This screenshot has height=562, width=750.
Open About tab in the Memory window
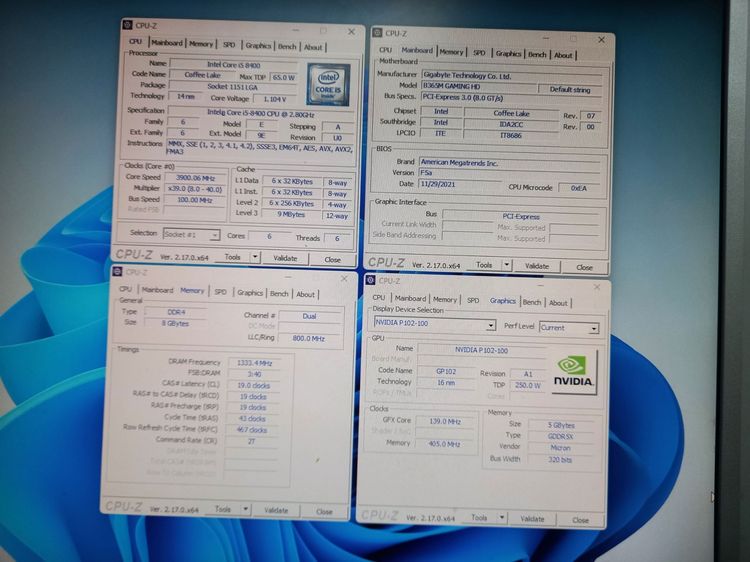(x=306, y=294)
